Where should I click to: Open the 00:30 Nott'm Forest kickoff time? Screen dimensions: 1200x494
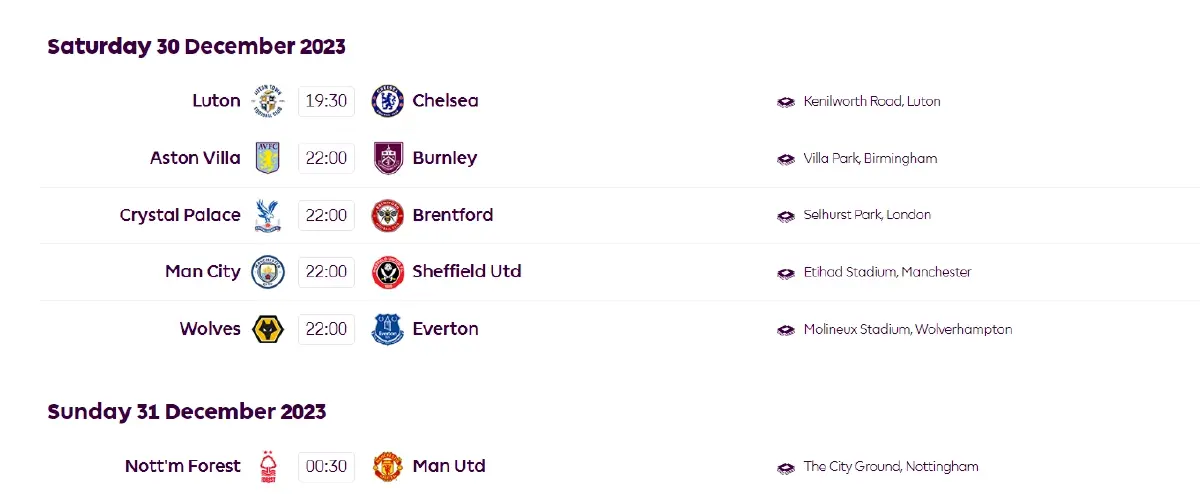(326, 466)
